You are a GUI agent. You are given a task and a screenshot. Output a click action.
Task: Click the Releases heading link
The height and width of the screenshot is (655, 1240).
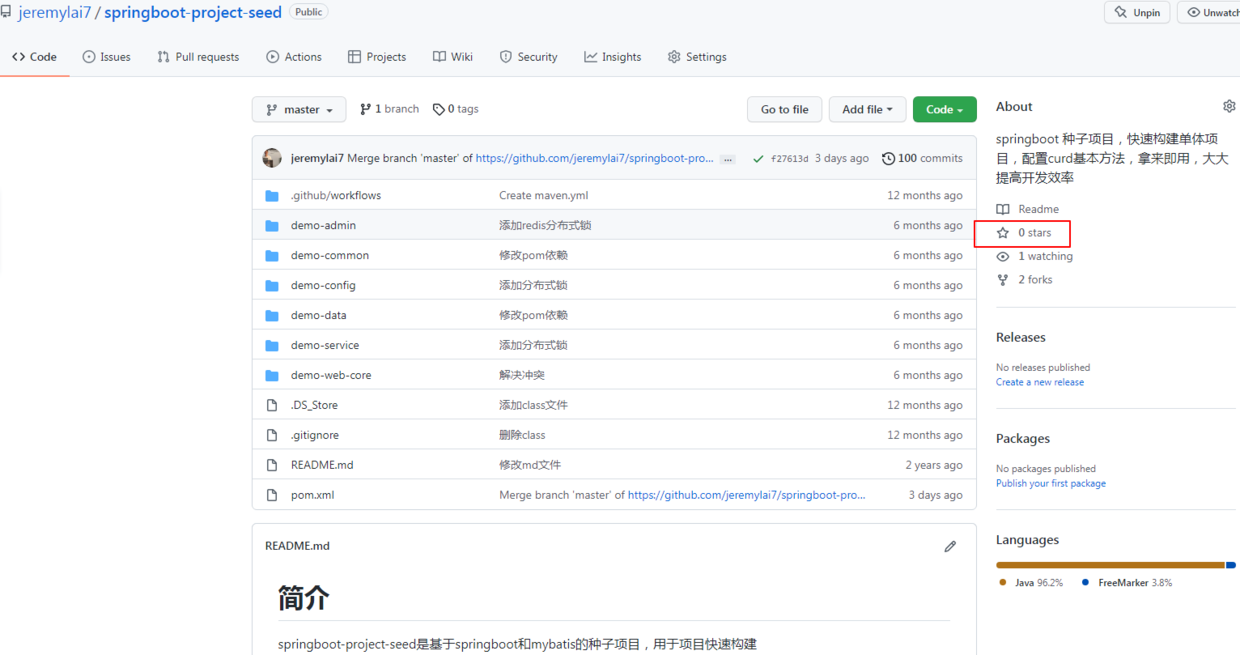click(x=1021, y=337)
